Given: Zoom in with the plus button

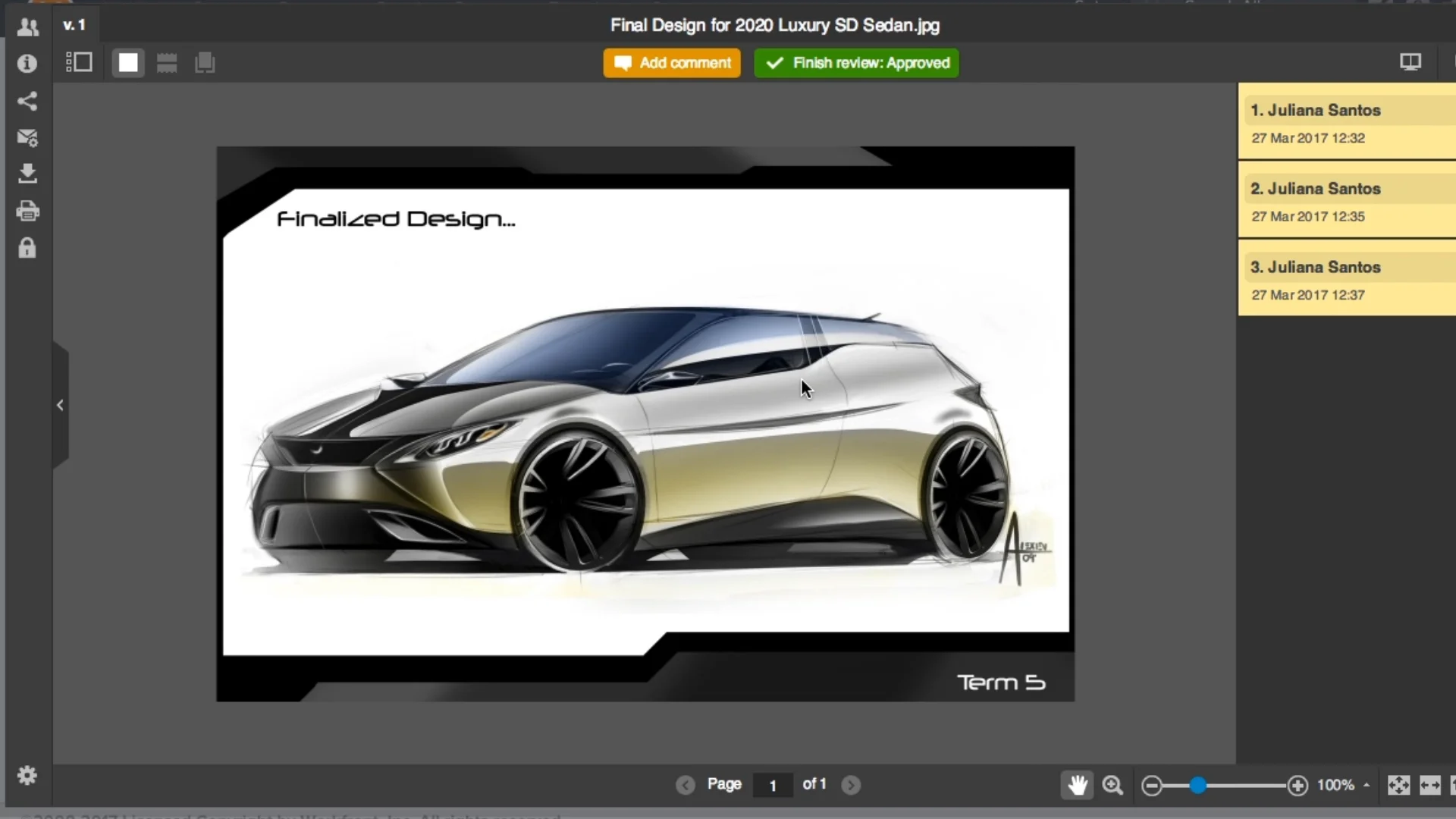Looking at the screenshot, I should click(x=1298, y=786).
